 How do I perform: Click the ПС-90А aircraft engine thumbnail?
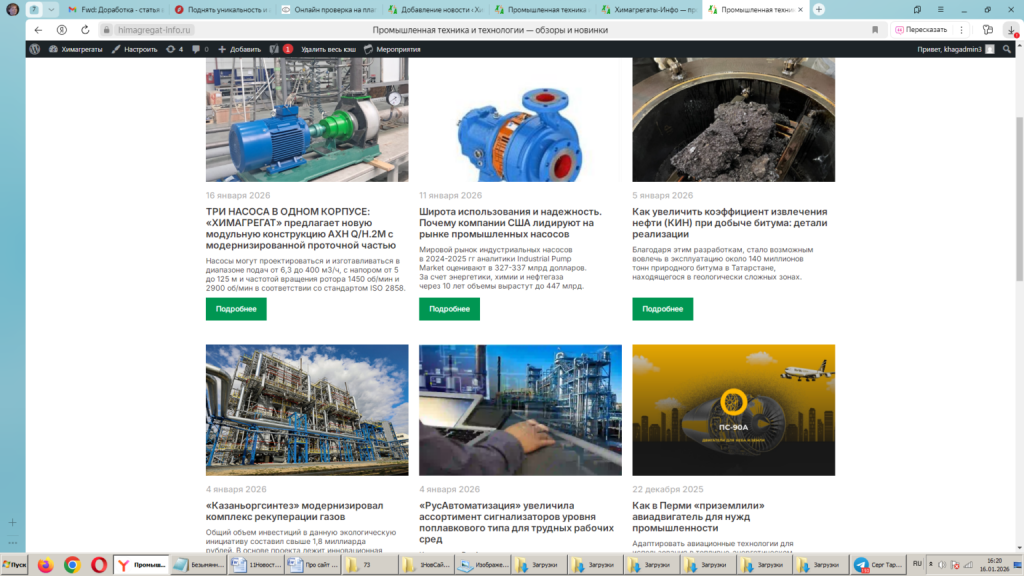click(x=733, y=409)
